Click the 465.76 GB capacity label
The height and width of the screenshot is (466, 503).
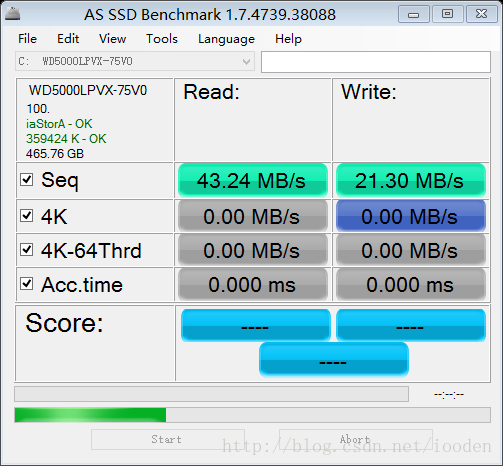pyautogui.click(x=55, y=154)
